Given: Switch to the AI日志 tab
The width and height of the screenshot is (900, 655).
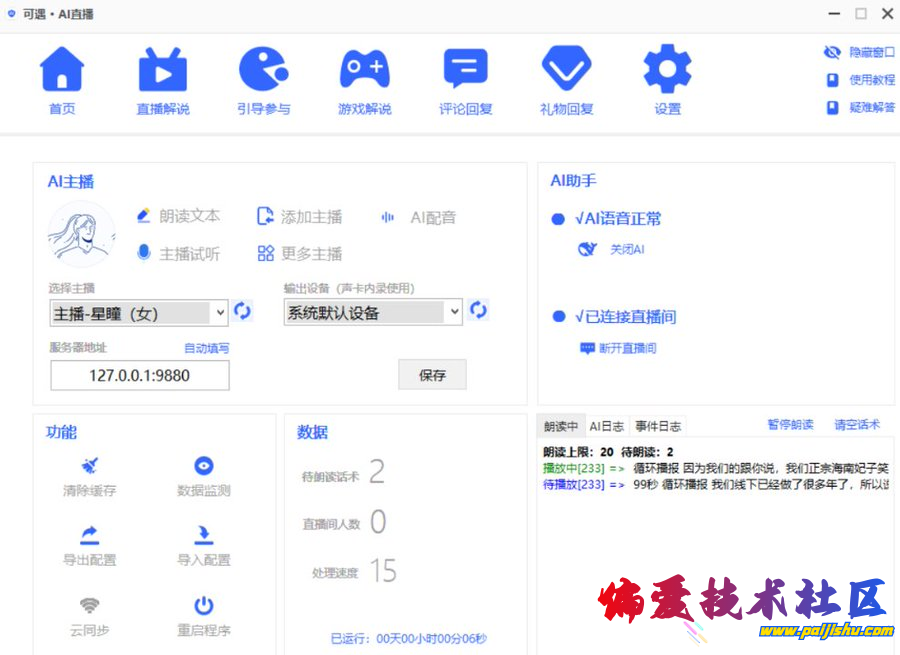Looking at the screenshot, I should pos(606,426).
